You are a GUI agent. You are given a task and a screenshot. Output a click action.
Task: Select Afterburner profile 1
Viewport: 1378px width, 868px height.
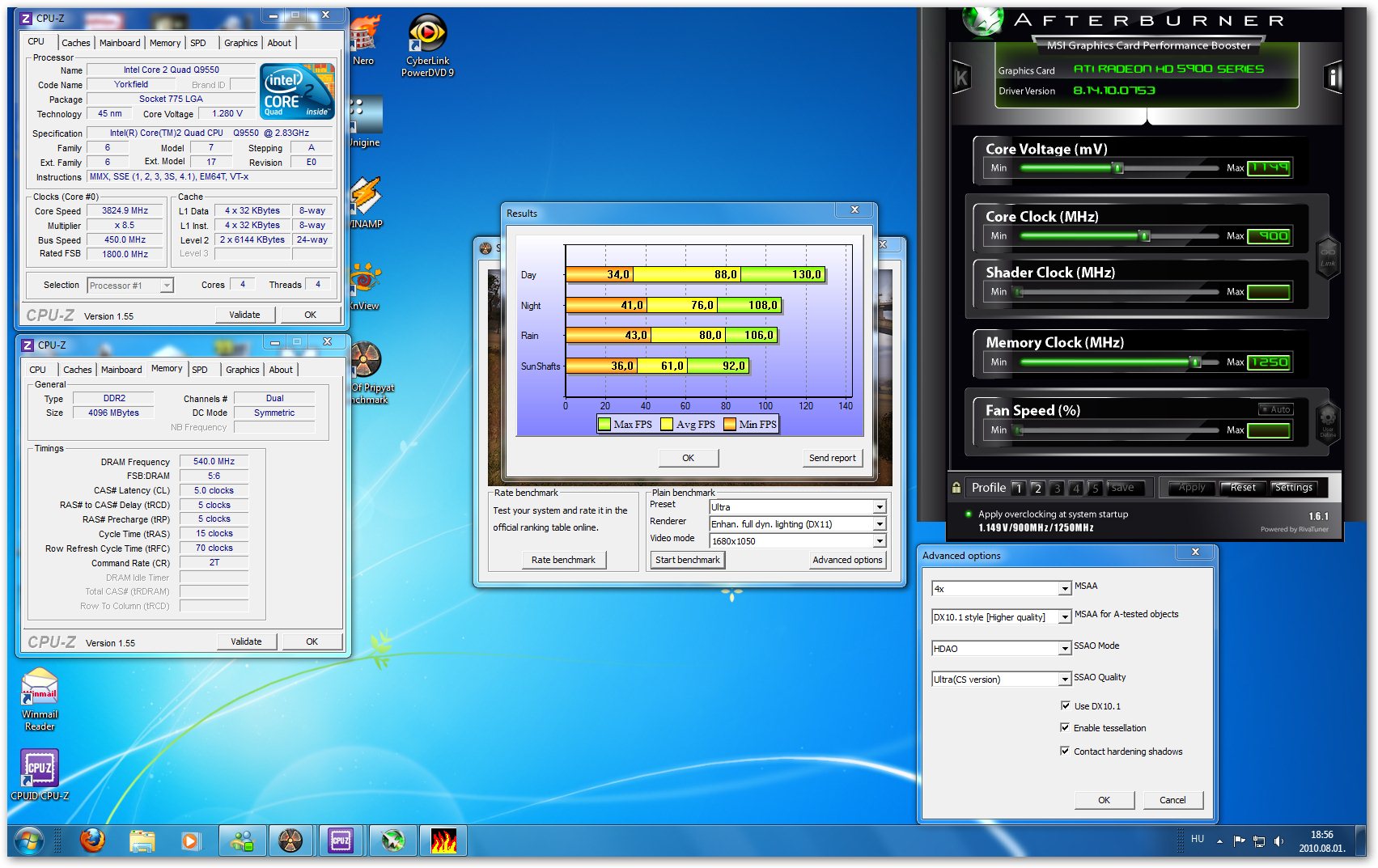click(1019, 488)
